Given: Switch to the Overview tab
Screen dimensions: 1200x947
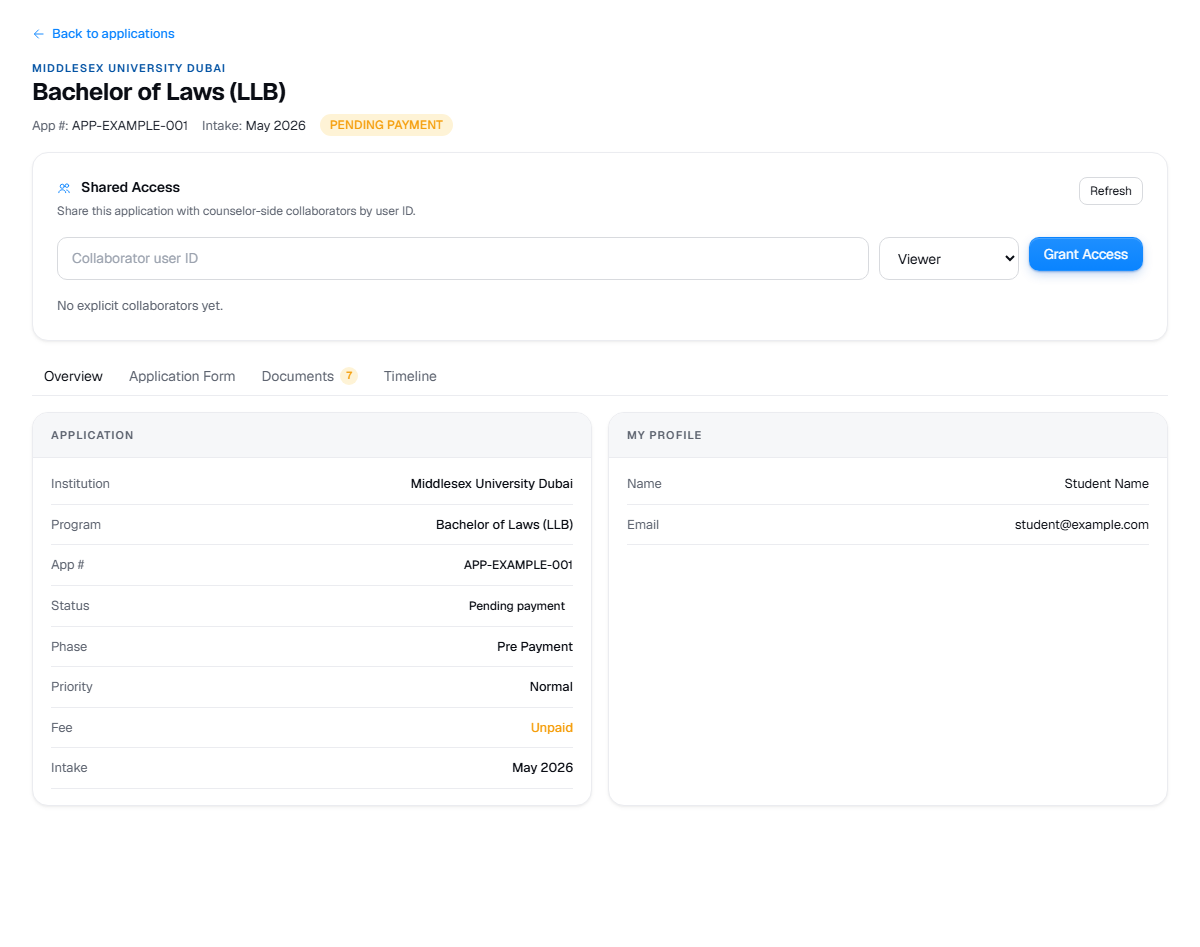Looking at the screenshot, I should [x=73, y=377].
